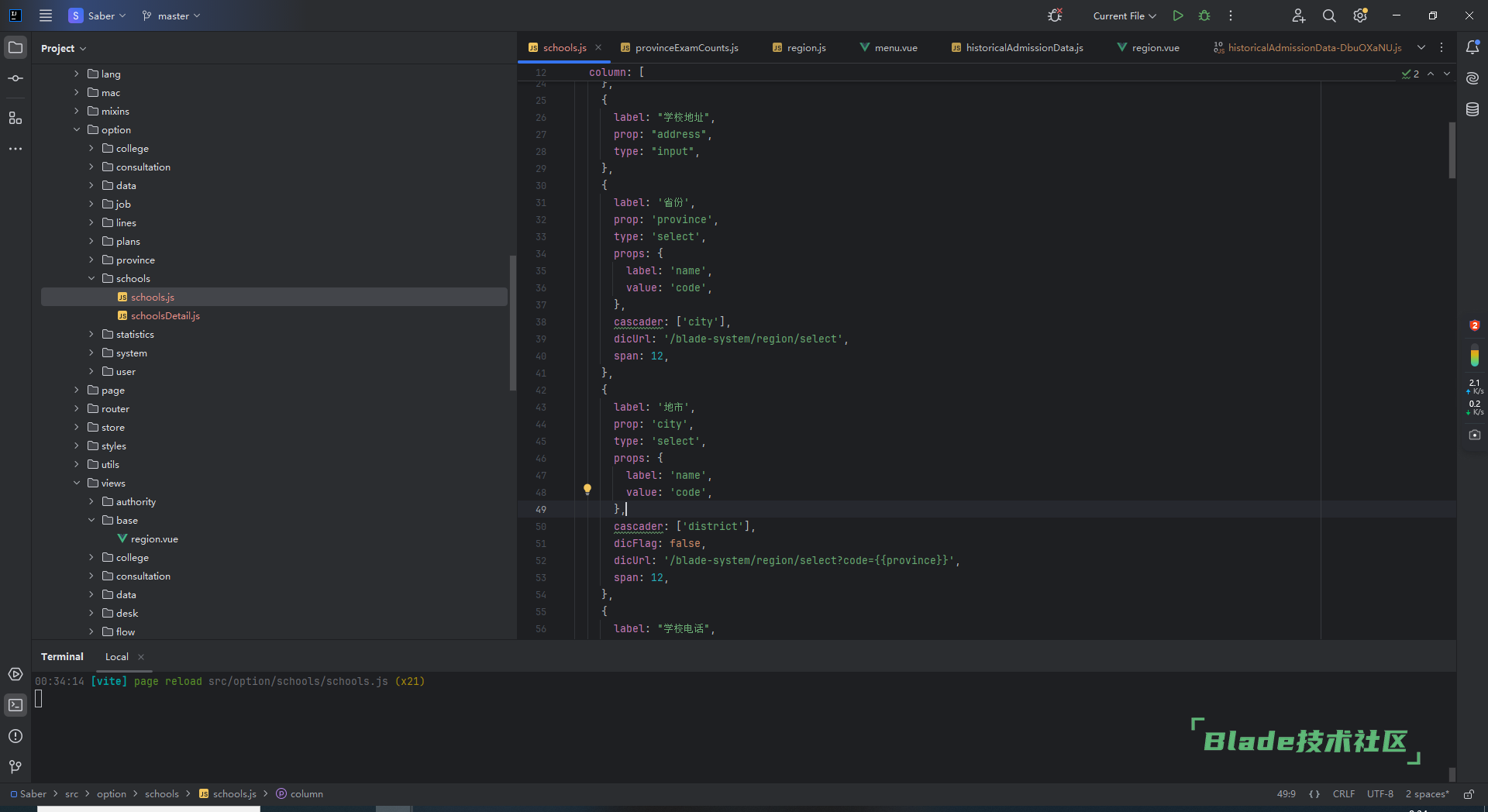
Task: Click the option breadcrumb in navigation bar
Action: (x=112, y=794)
